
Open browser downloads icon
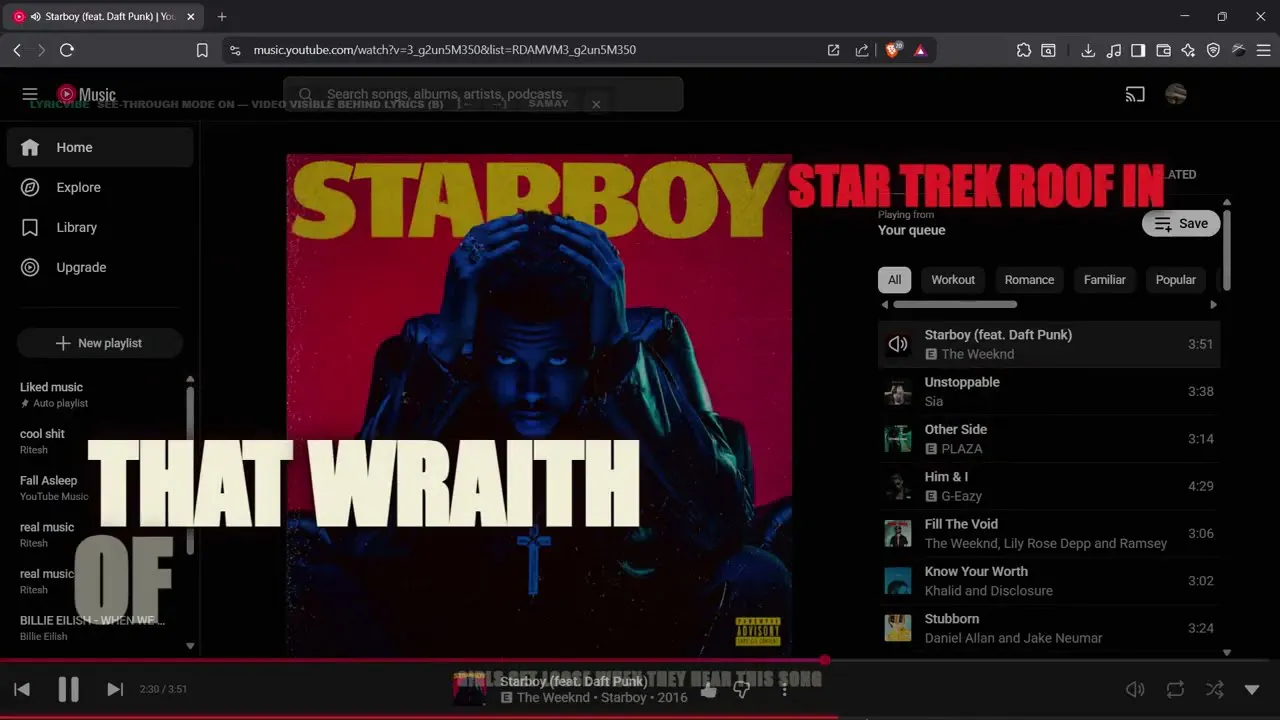[1088, 50]
